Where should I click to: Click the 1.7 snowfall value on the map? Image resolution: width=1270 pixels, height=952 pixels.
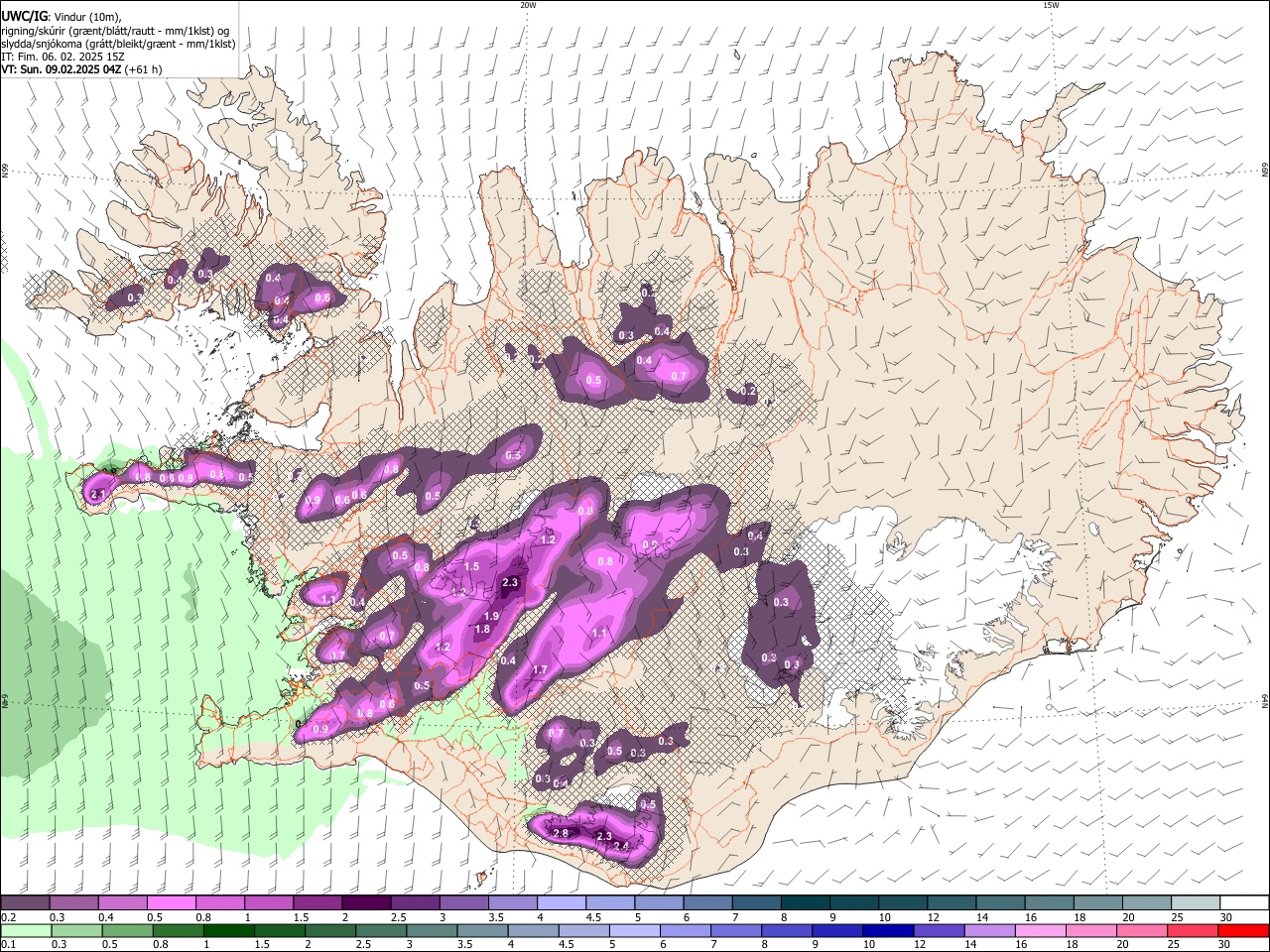541,670
